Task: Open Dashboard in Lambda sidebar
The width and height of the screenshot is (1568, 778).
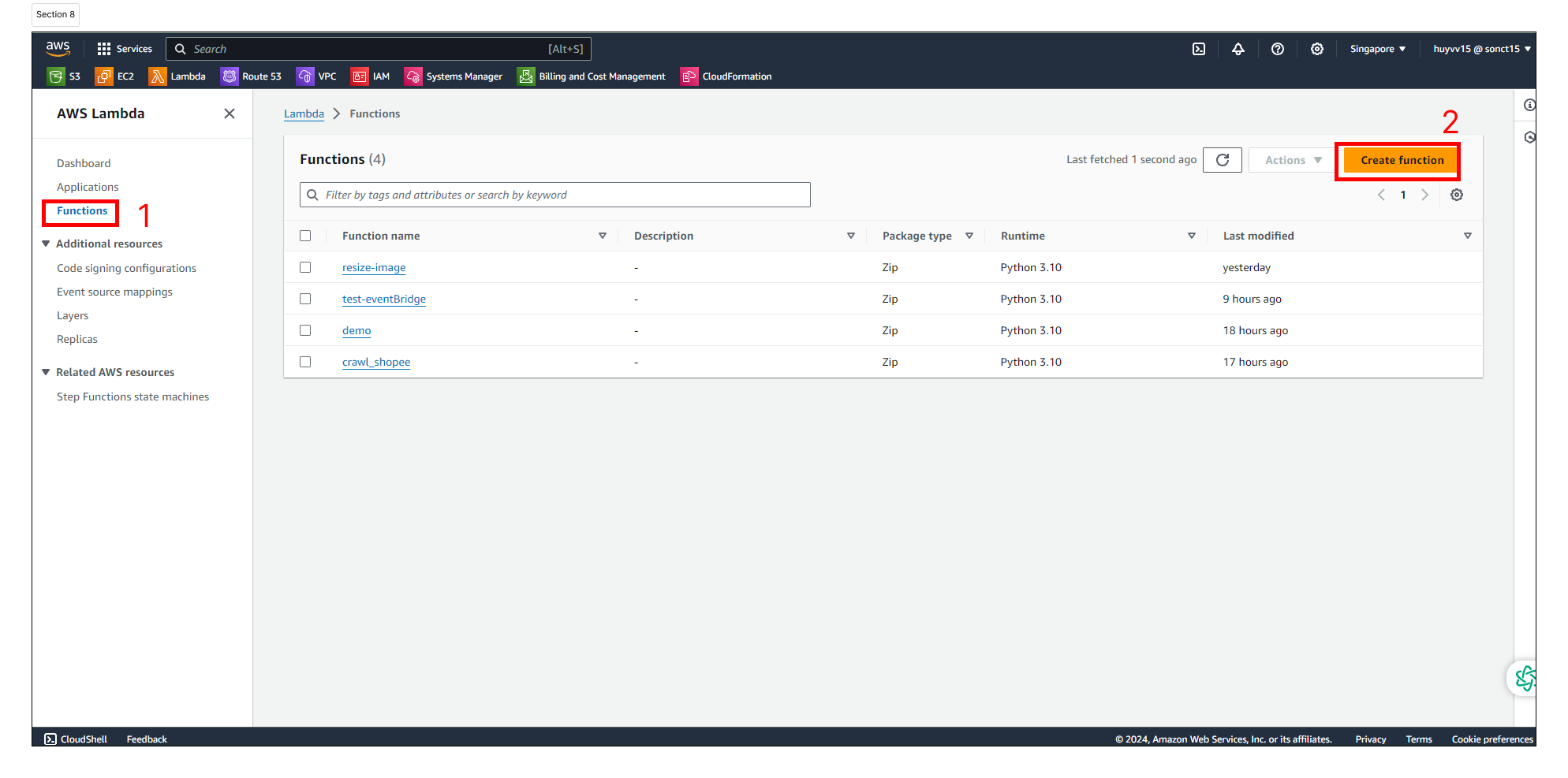Action: point(84,163)
